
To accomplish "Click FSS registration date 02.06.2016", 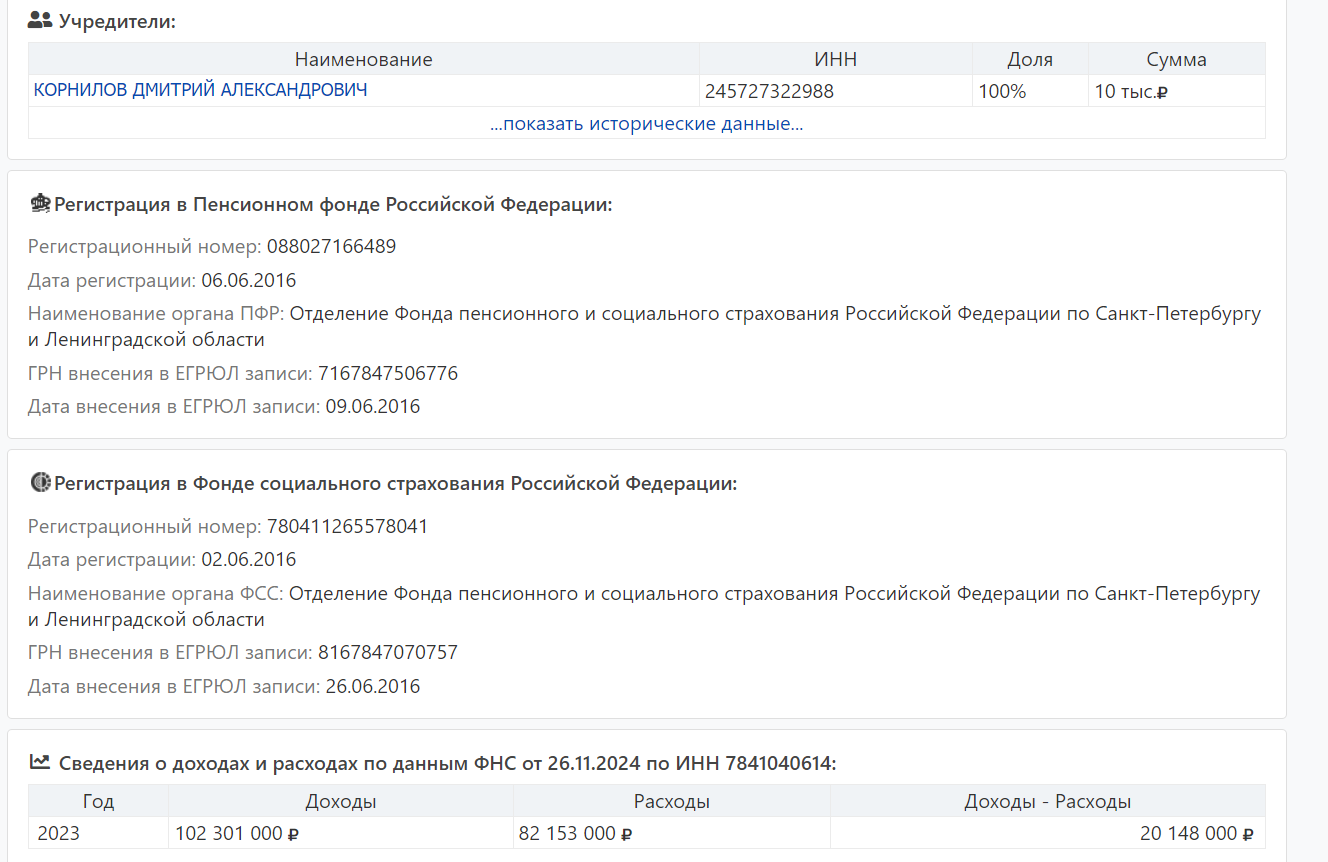I will pos(248,559).
